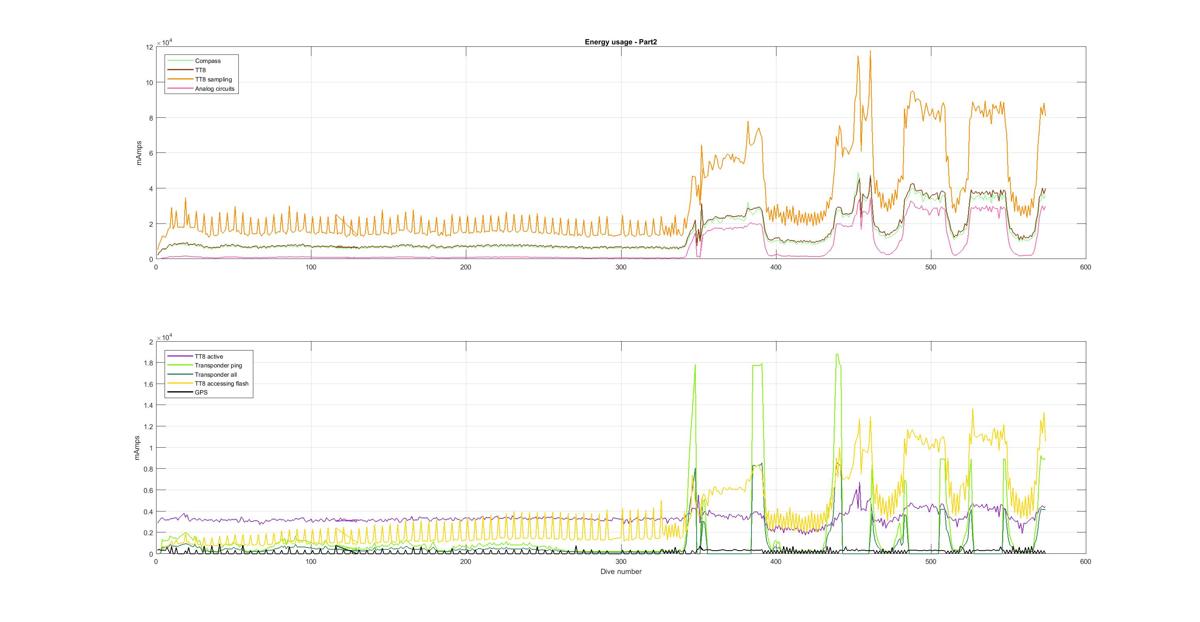Click the x-axis tick '100' on bottom plot
The image size is (1200, 622).
(311, 562)
